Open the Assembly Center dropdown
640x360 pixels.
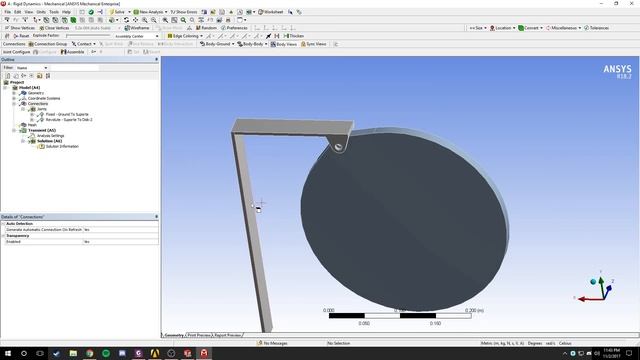tap(136, 36)
